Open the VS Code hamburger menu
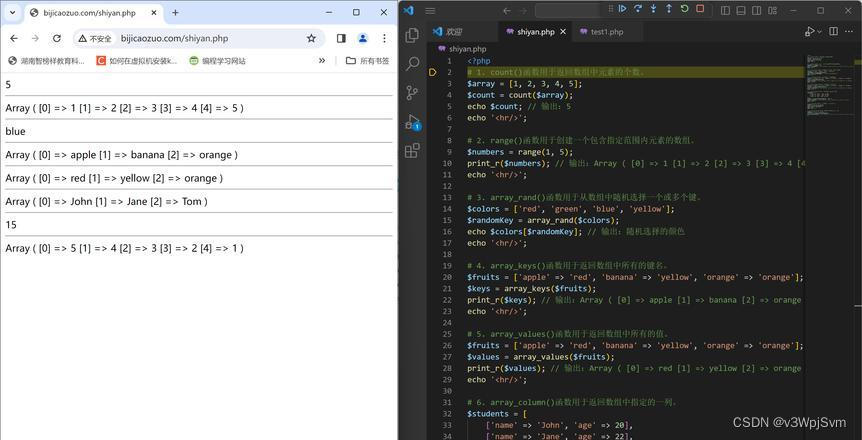Viewport: 862px width, 440px height. click(430, 10)
